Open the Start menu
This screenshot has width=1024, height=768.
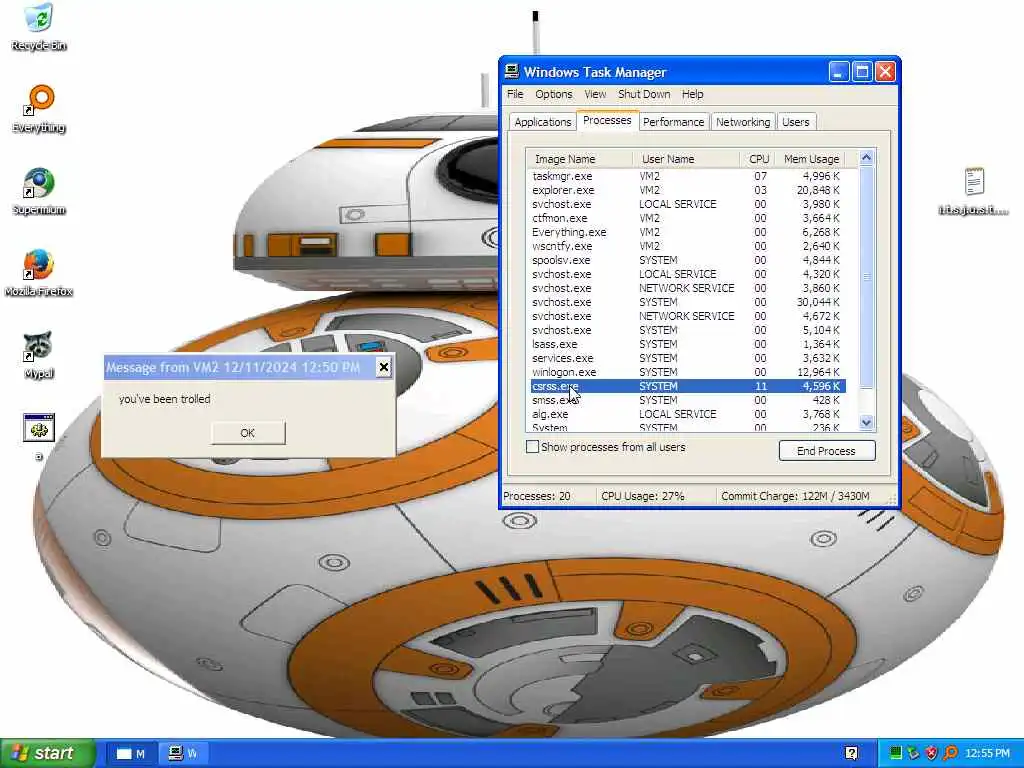[x=48, y=753]
